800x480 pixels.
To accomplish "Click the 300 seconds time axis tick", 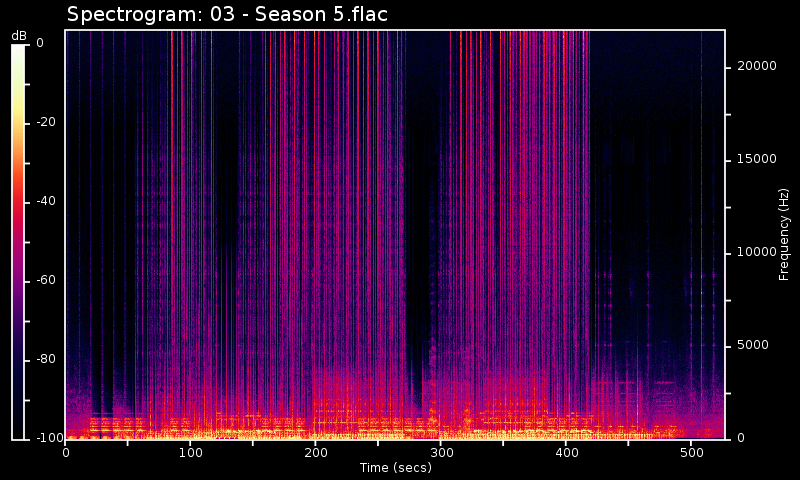I will pyautogui.click(x=441, y=453).
